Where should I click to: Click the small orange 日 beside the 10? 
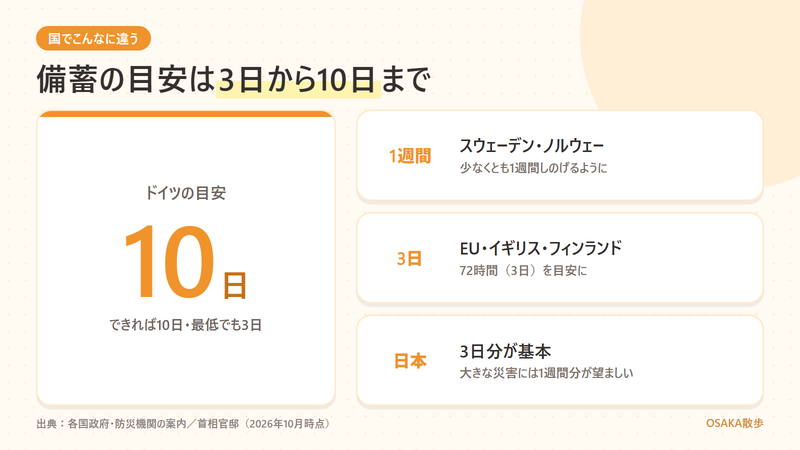(235, 285)
